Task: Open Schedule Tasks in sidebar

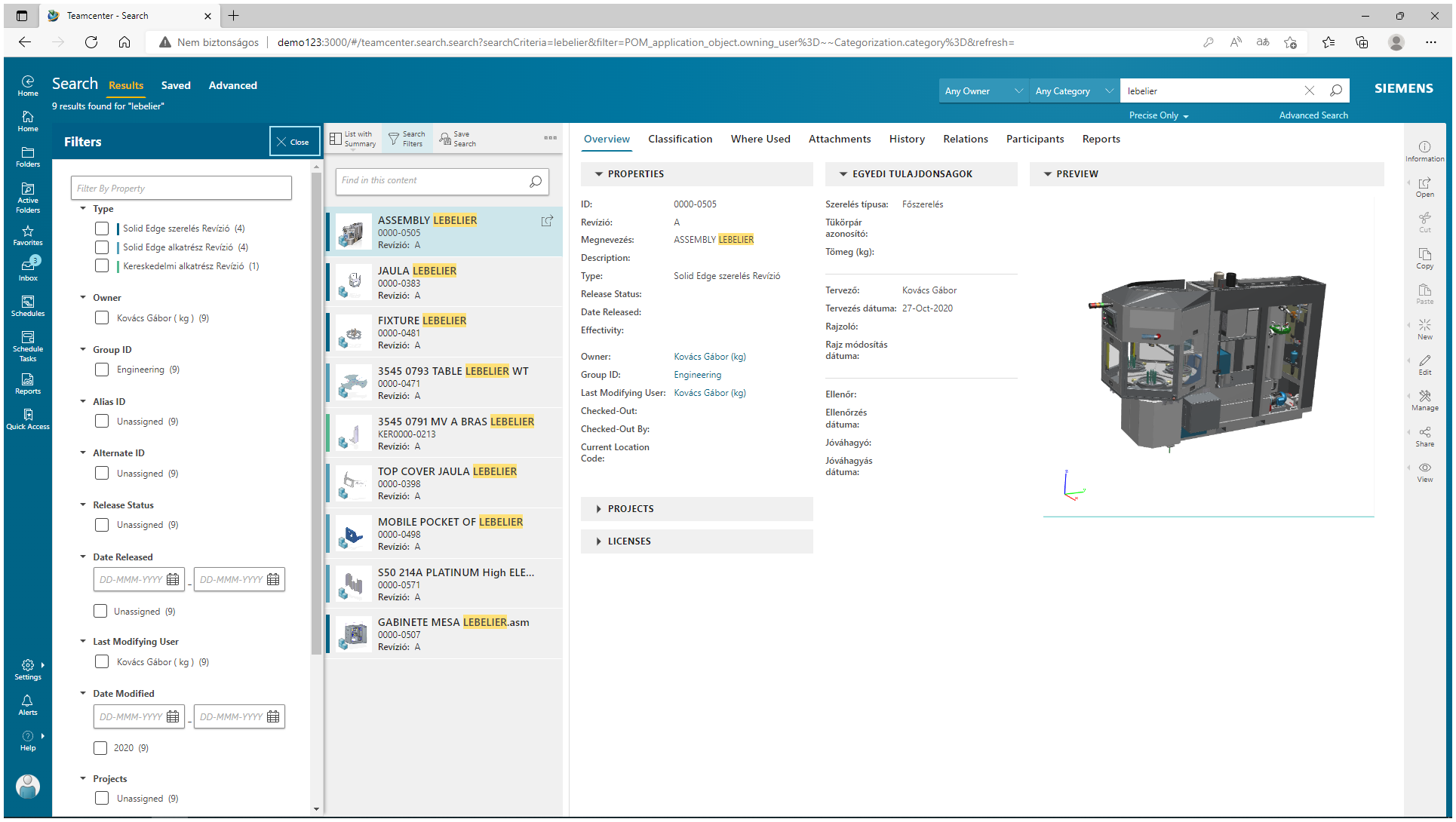Action: pos(28,346)
